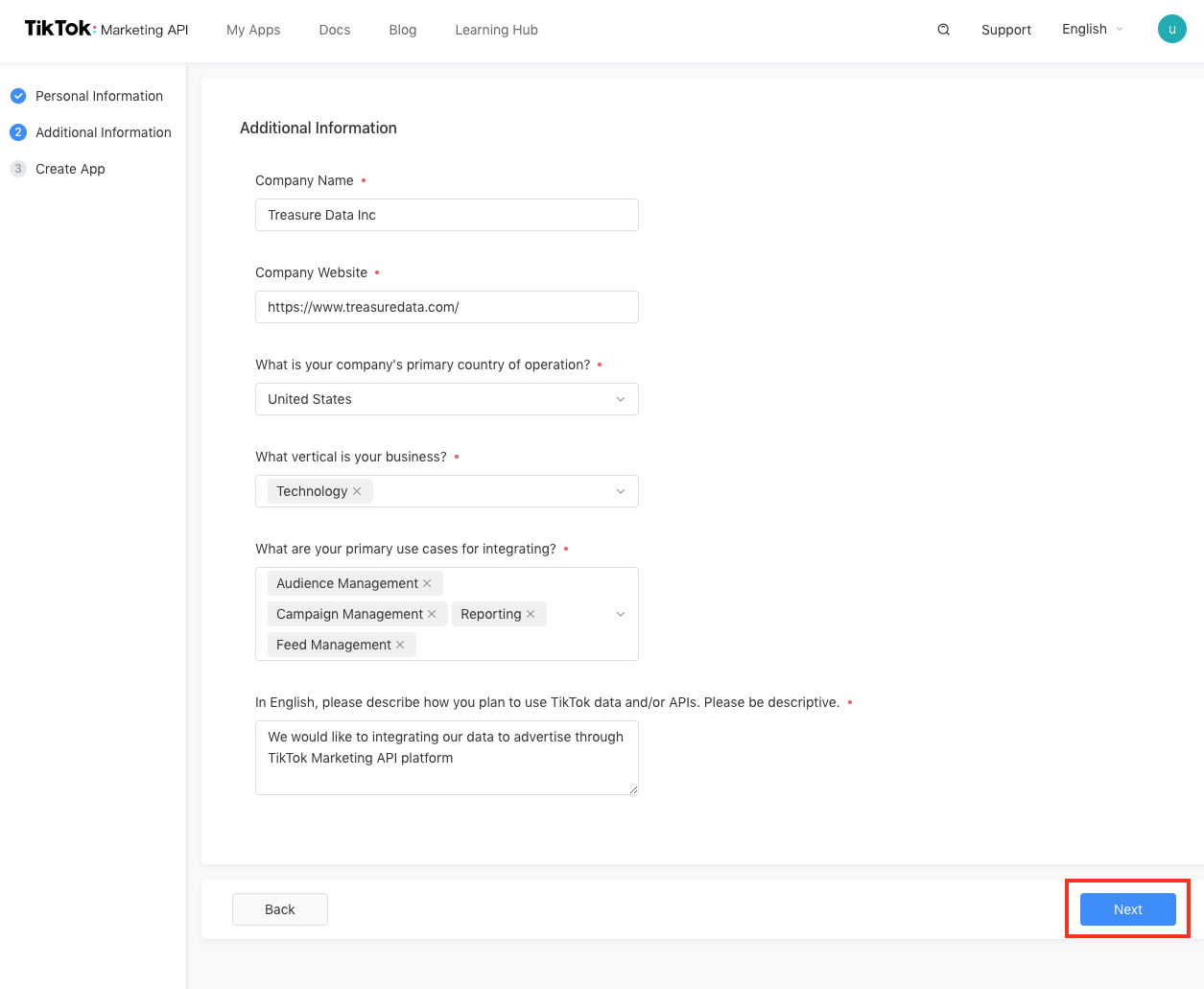Click the Back button
Screen dimensions: 1204x989
280,909
